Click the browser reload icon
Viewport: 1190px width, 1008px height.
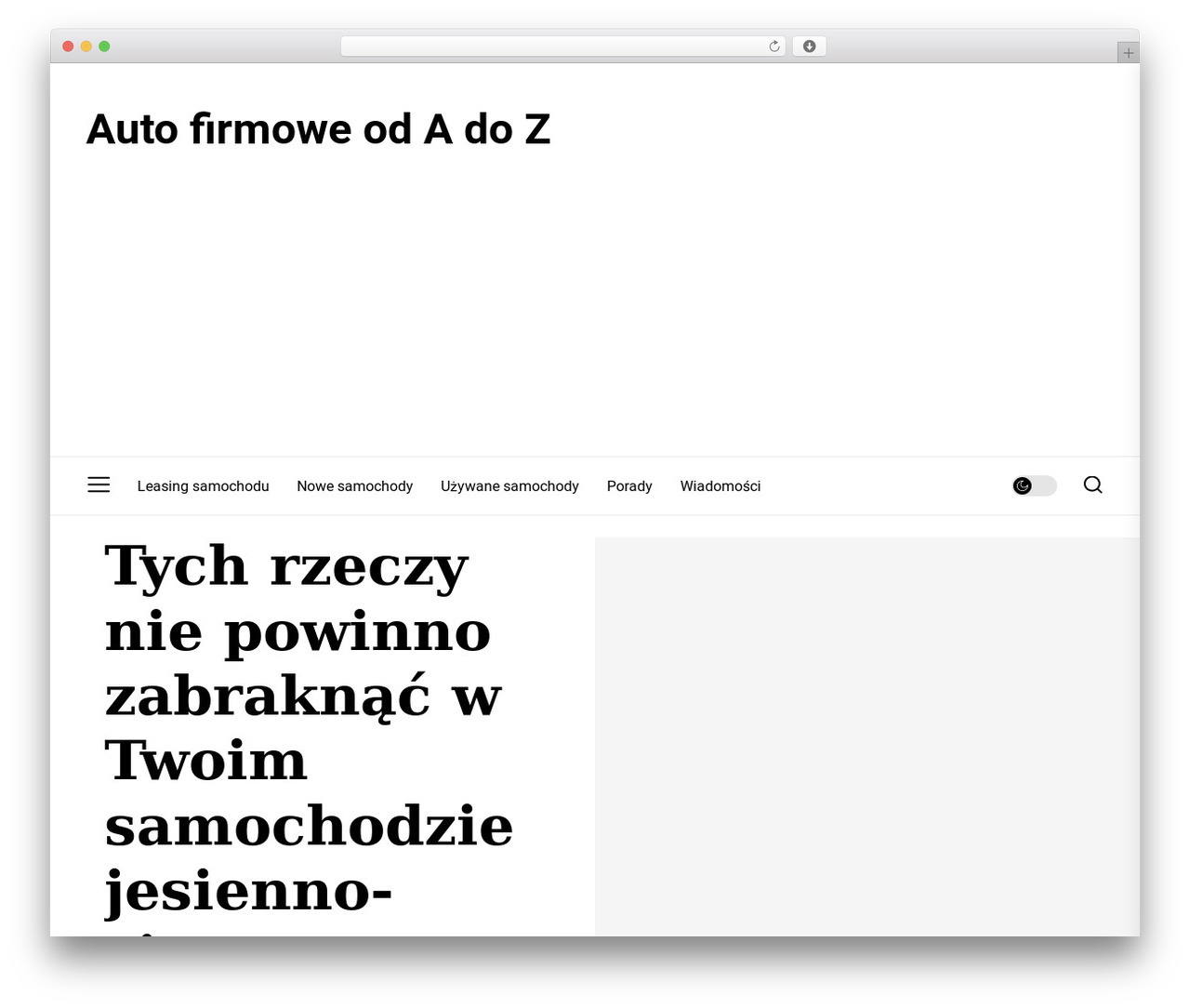773,46
